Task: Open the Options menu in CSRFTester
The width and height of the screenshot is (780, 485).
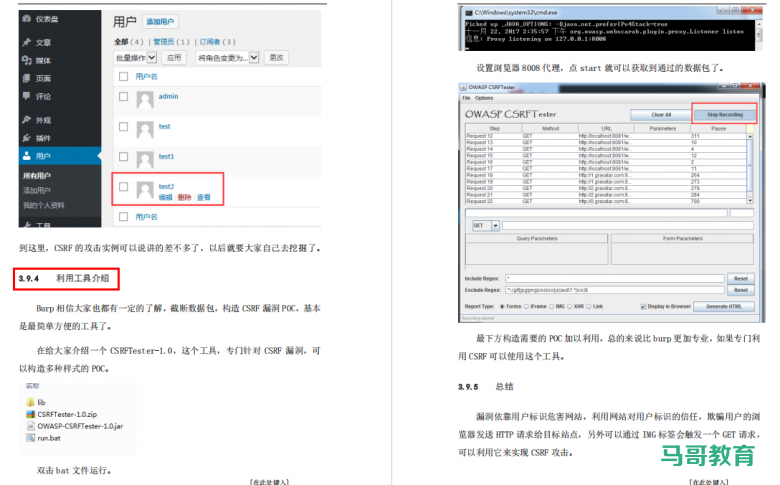Action: [484, 98]
